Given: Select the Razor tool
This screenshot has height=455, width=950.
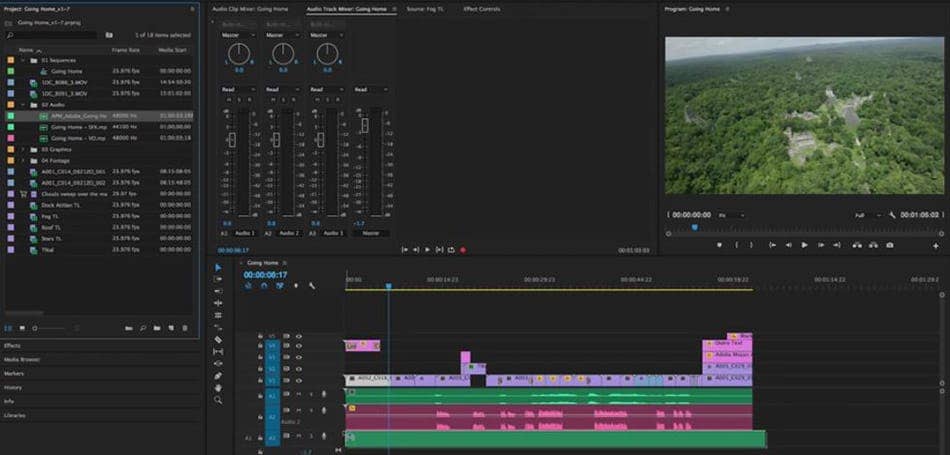Looking at the screenshot, I should [218, 339].
